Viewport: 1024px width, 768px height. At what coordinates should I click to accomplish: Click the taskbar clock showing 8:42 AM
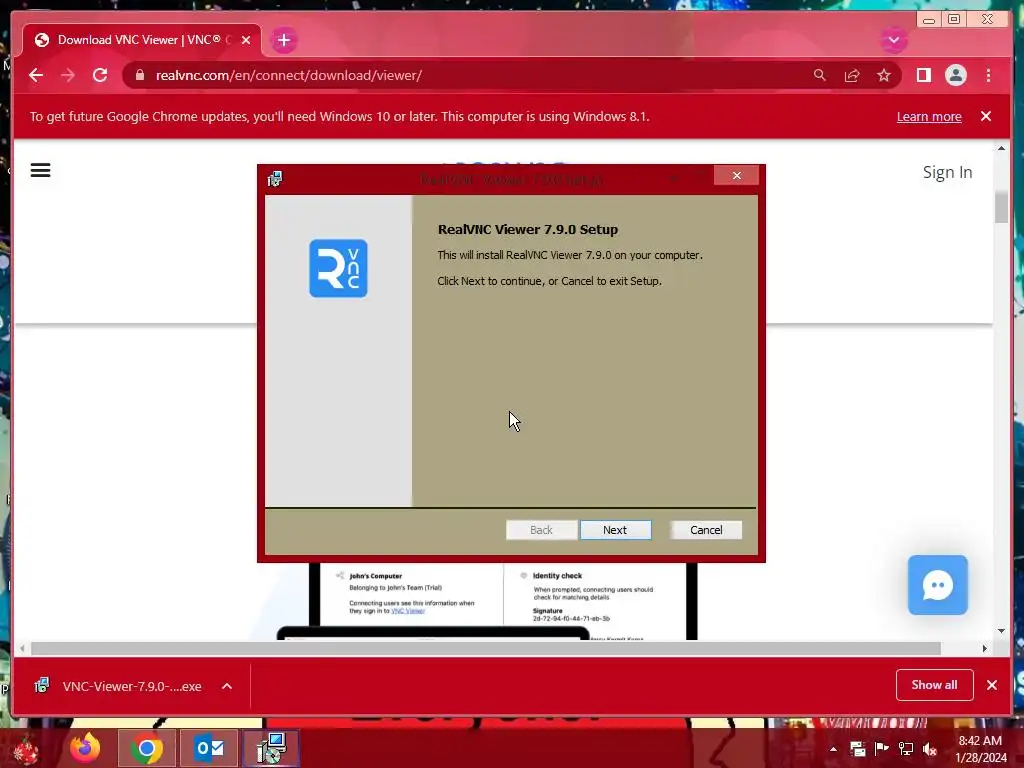coord(980,749)
